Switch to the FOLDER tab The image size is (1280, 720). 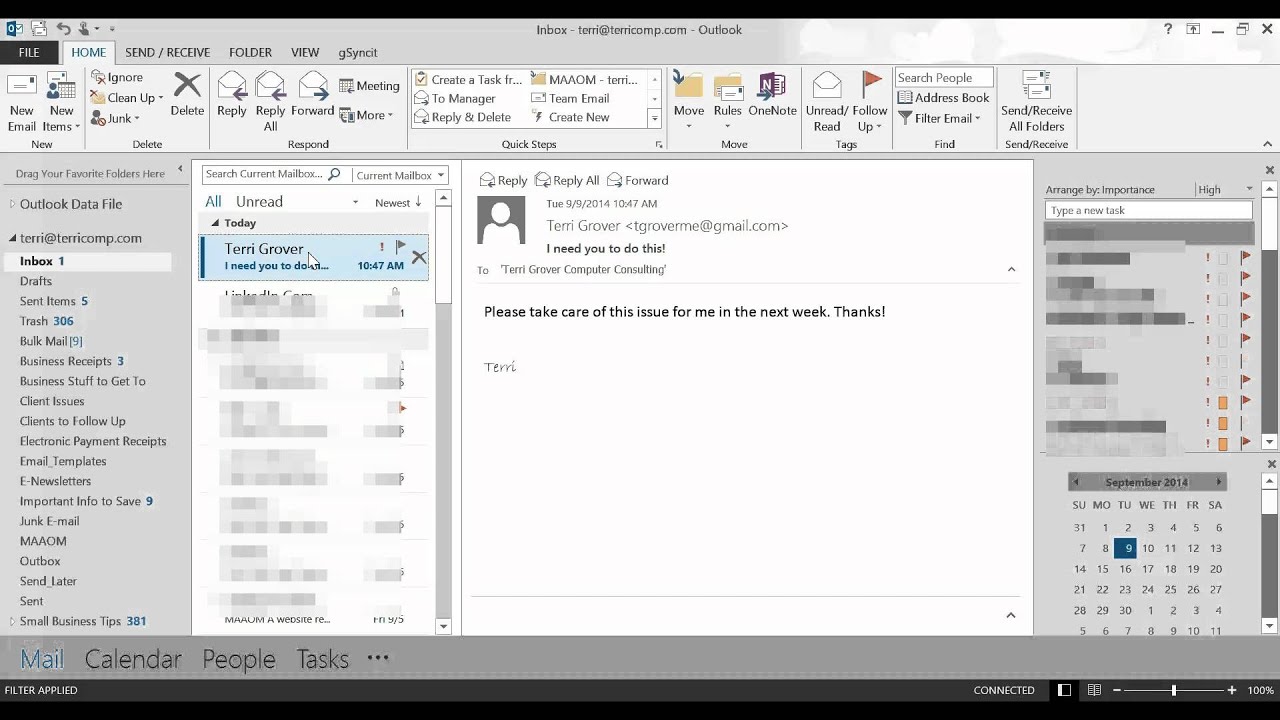[x=250, y=52]
